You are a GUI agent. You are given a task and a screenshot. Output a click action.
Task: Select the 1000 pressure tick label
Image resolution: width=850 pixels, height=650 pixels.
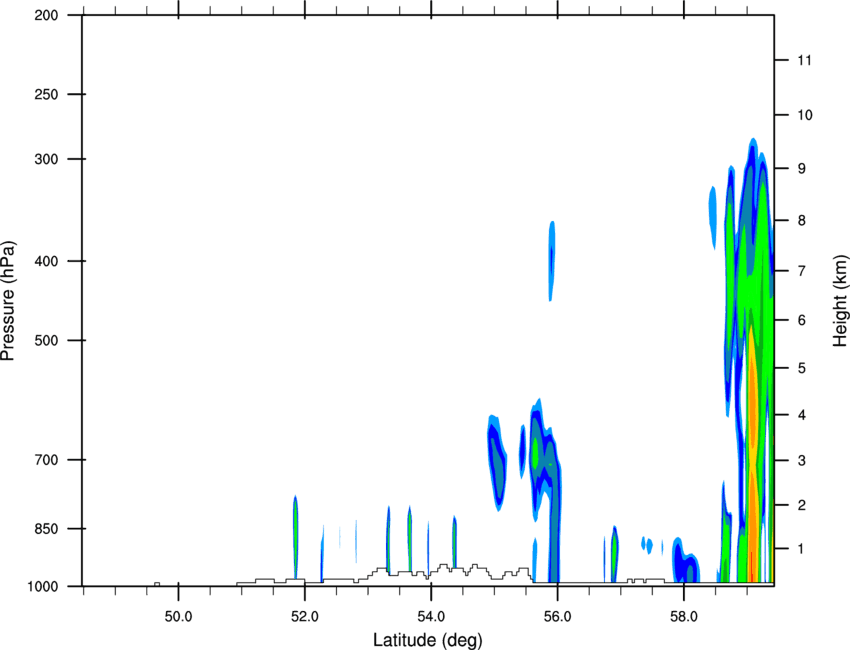(43, 587)
